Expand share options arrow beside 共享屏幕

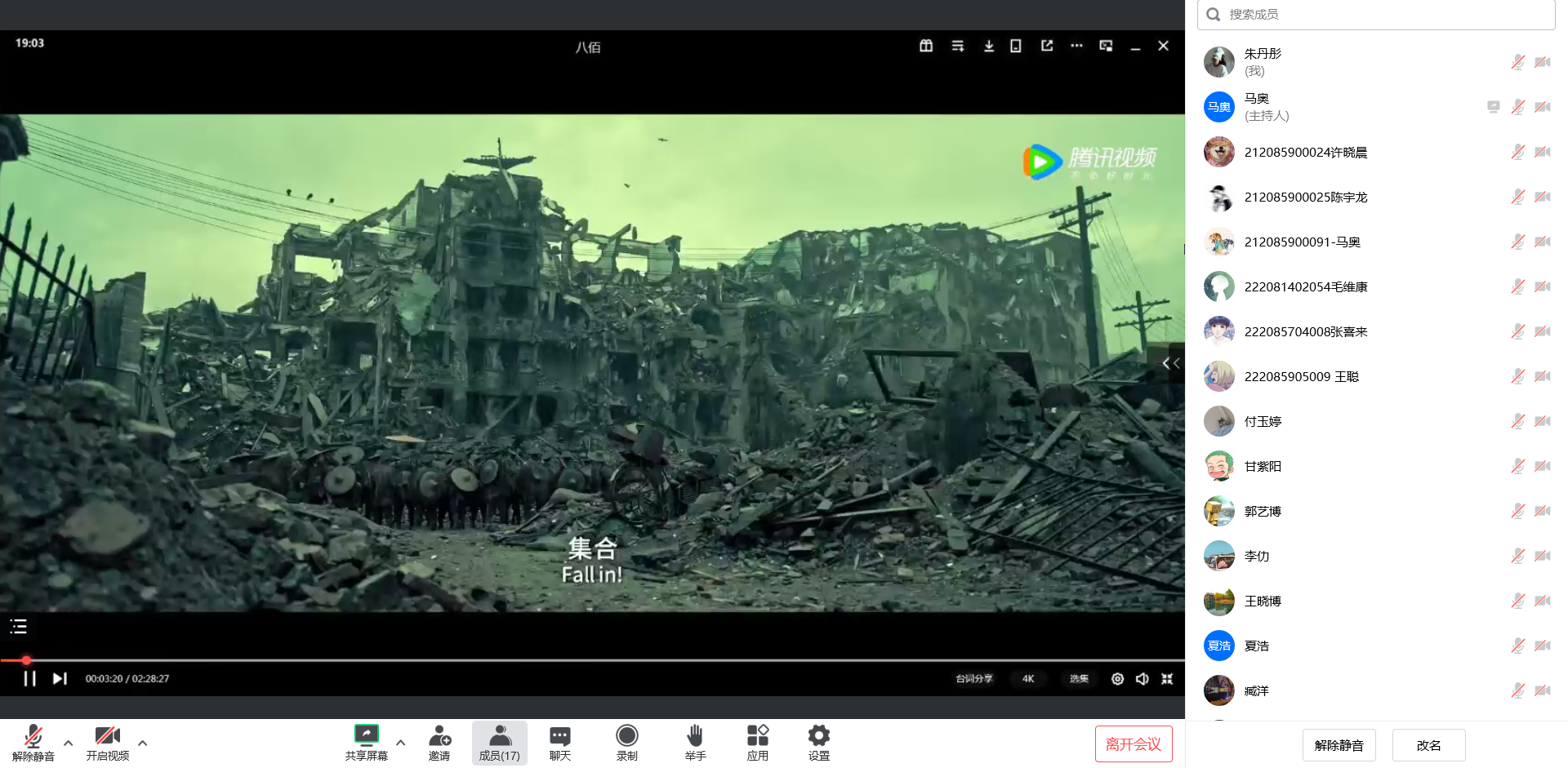[x=401, y=743]
